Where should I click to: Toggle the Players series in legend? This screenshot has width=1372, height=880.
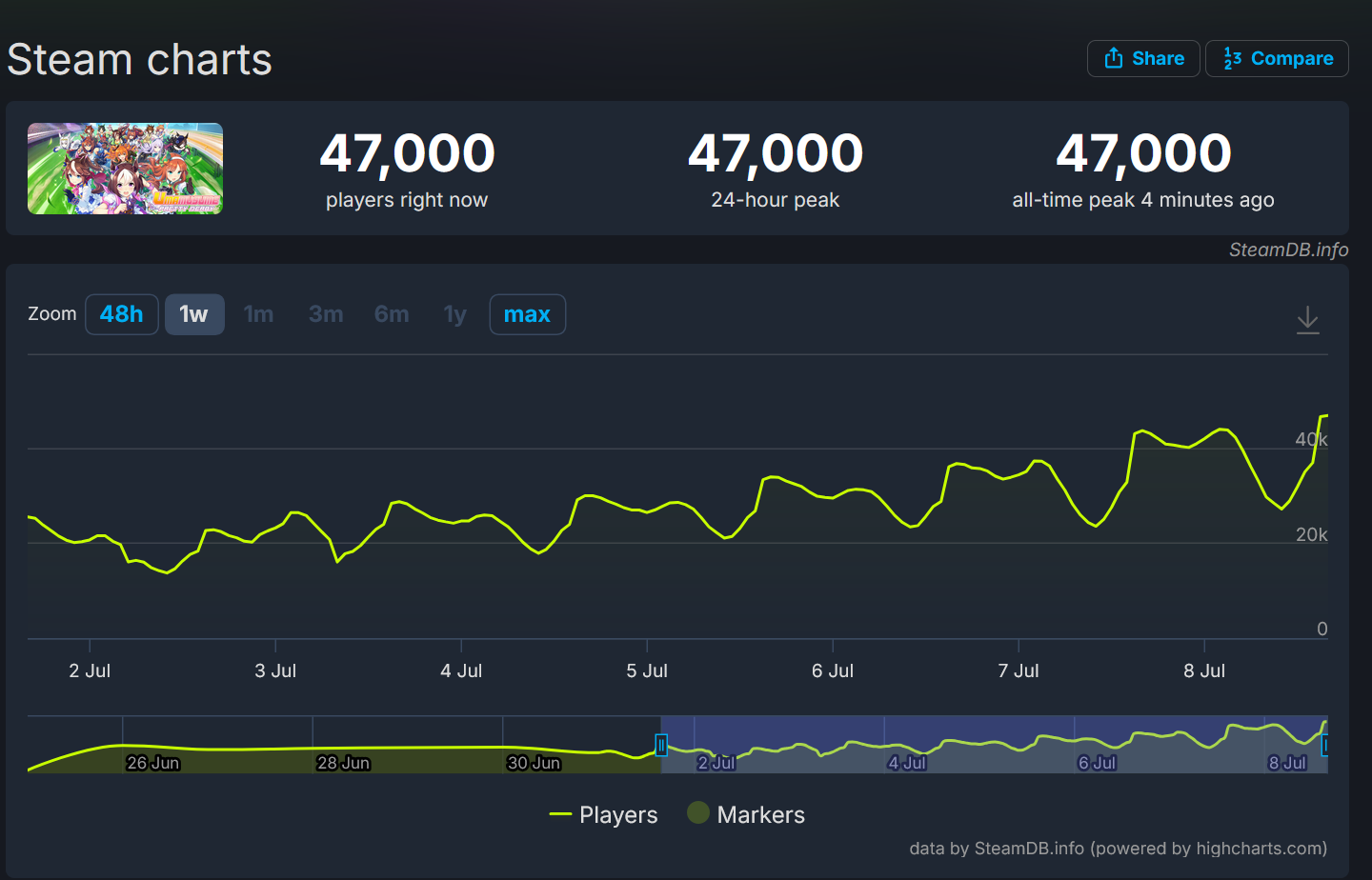(x=604, y=814)
